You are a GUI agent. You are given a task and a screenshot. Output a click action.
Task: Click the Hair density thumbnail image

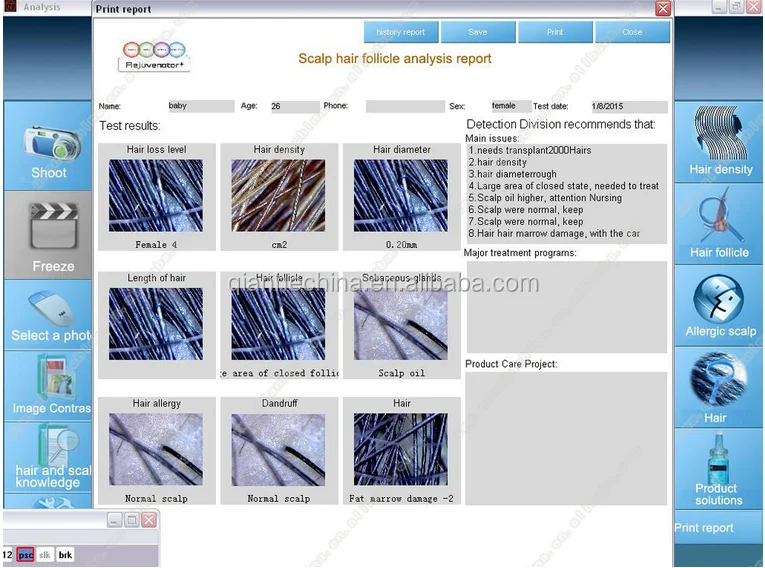pos(280,196)
